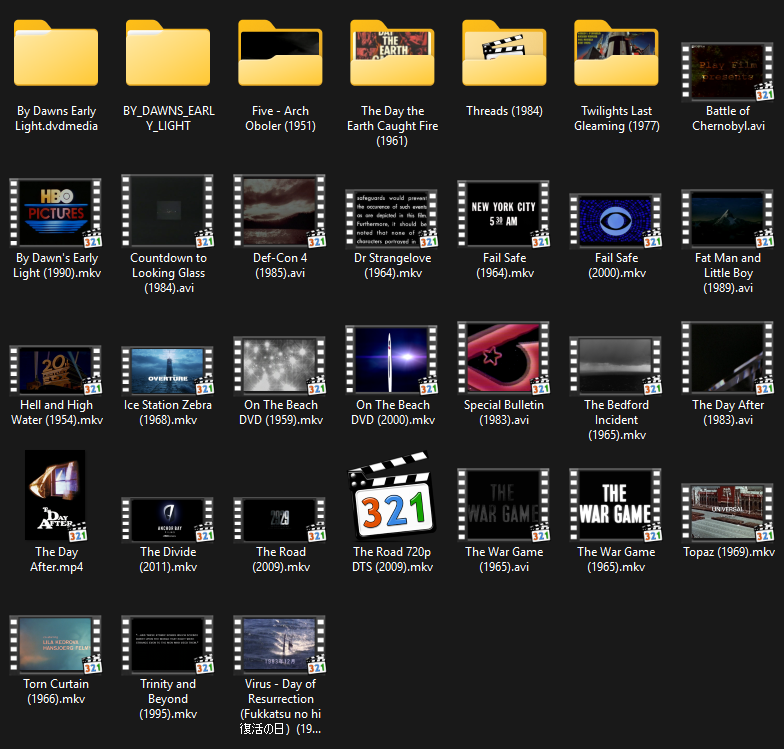This screenshot has width=784, height=749.
Task: Select Fail Safe (1964).mkv thumbnail
Action: (504, 214)
